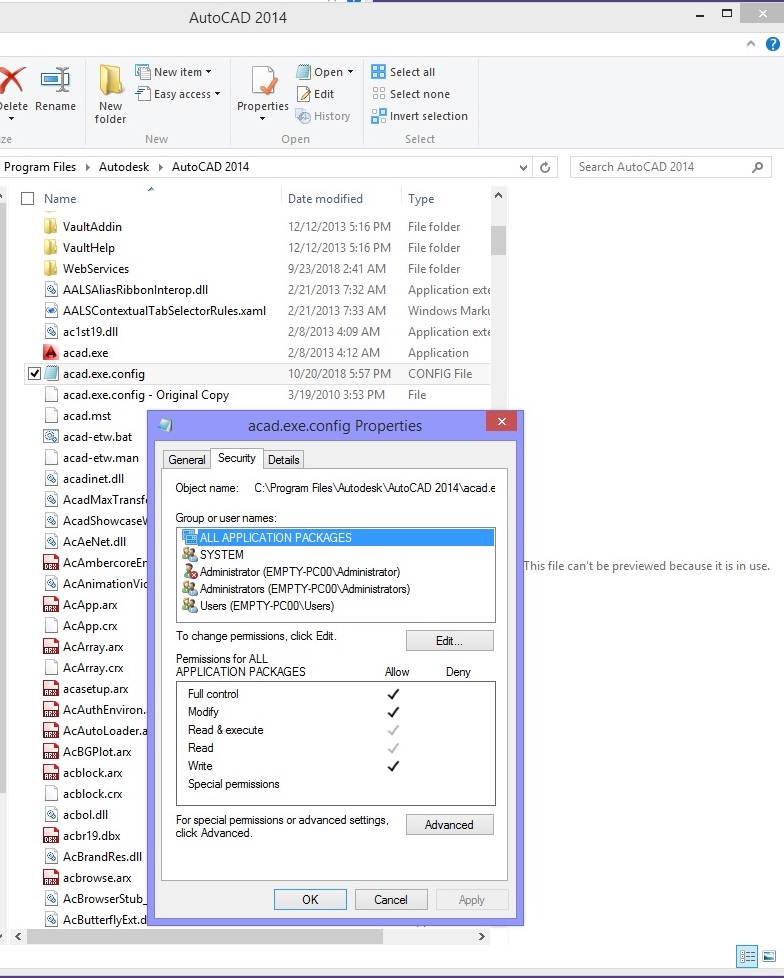Select AALSContextualTabSelectorRules.xaml icon
The image size is (784, 978).
point(51,311)
